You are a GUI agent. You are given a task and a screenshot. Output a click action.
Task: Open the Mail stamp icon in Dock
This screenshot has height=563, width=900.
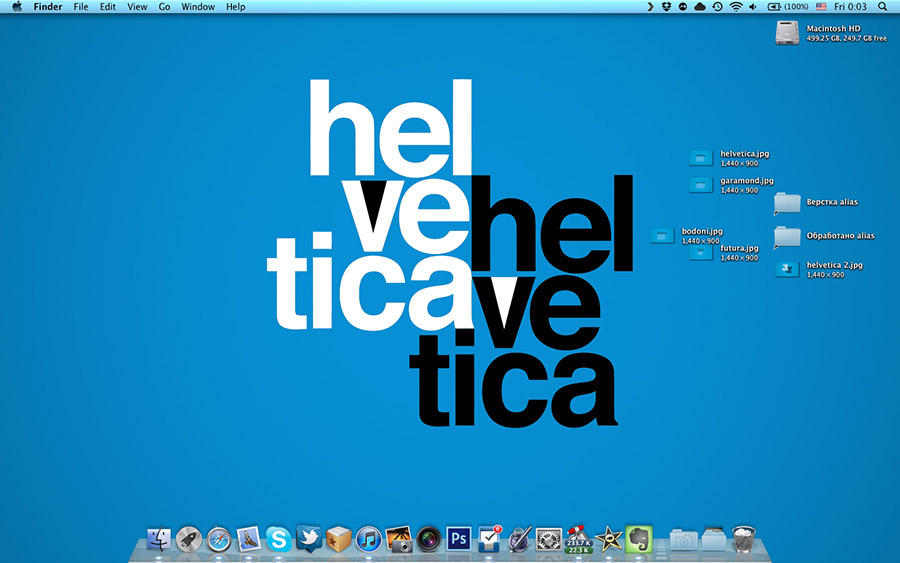[x=249, y=539]
